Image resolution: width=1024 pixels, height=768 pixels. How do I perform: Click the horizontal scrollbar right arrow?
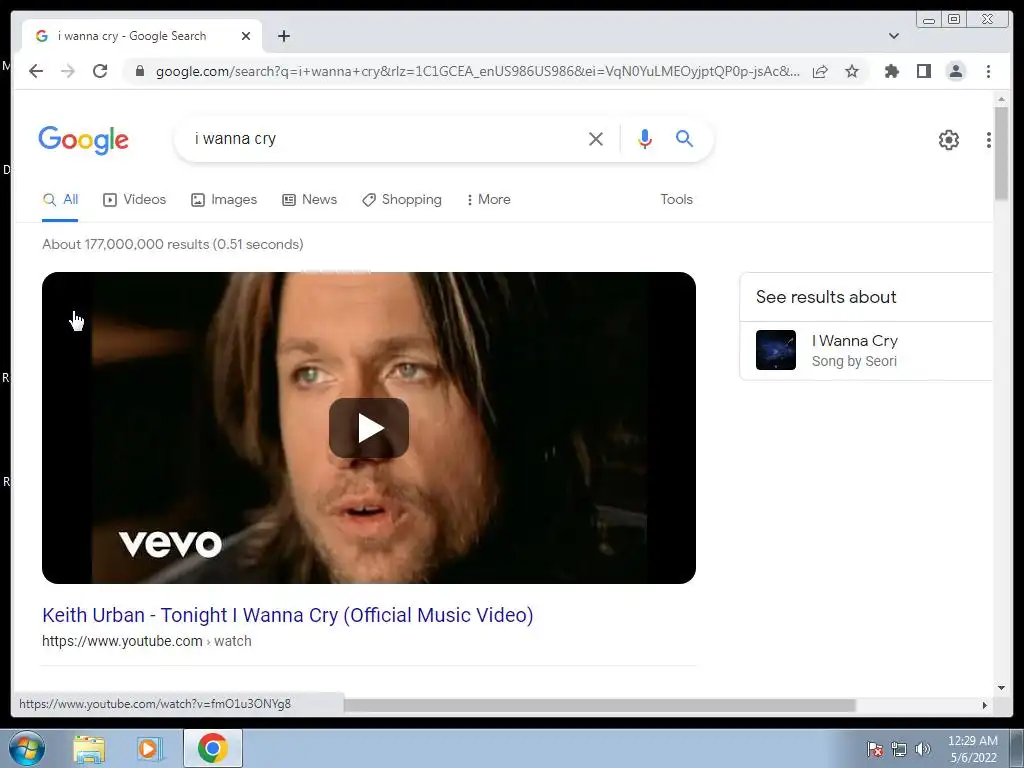click(985, 705)
